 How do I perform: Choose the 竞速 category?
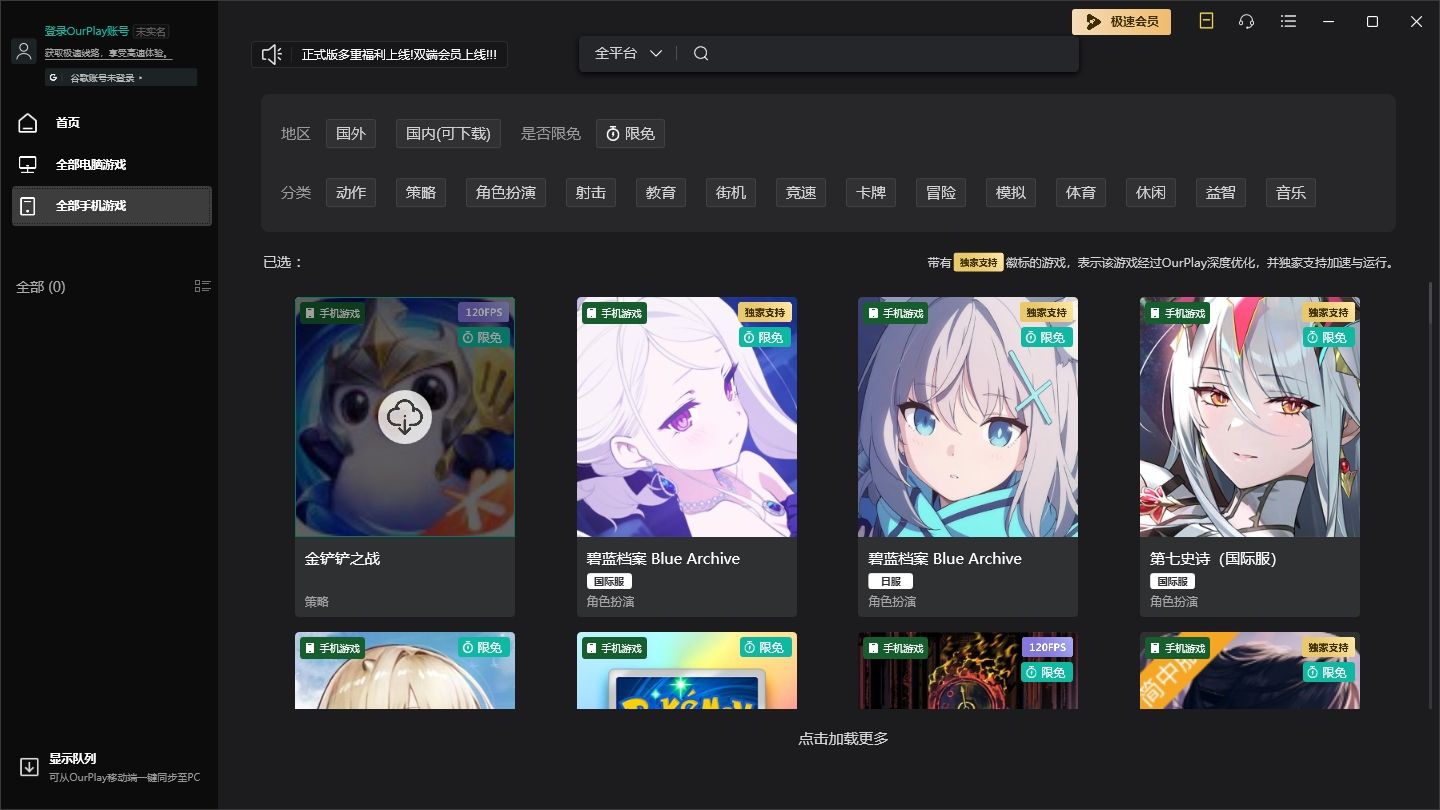coord(801,192)
